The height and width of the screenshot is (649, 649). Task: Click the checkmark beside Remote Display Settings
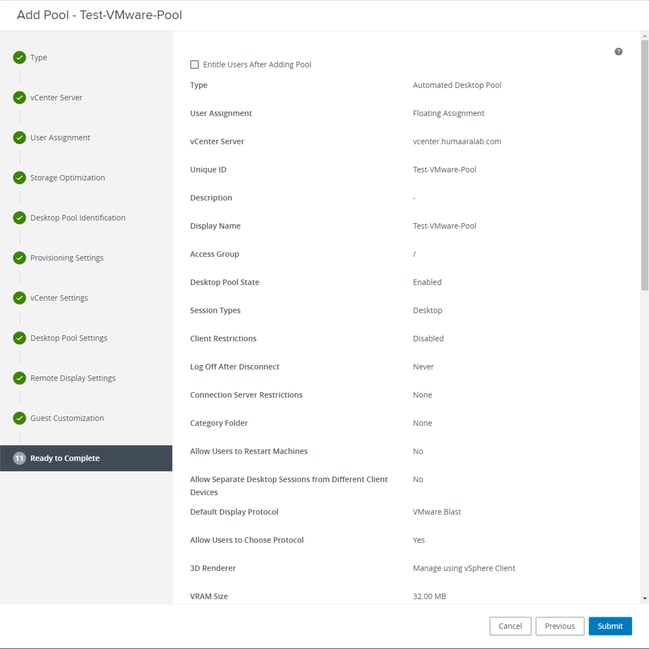click(x=19, y=378)
